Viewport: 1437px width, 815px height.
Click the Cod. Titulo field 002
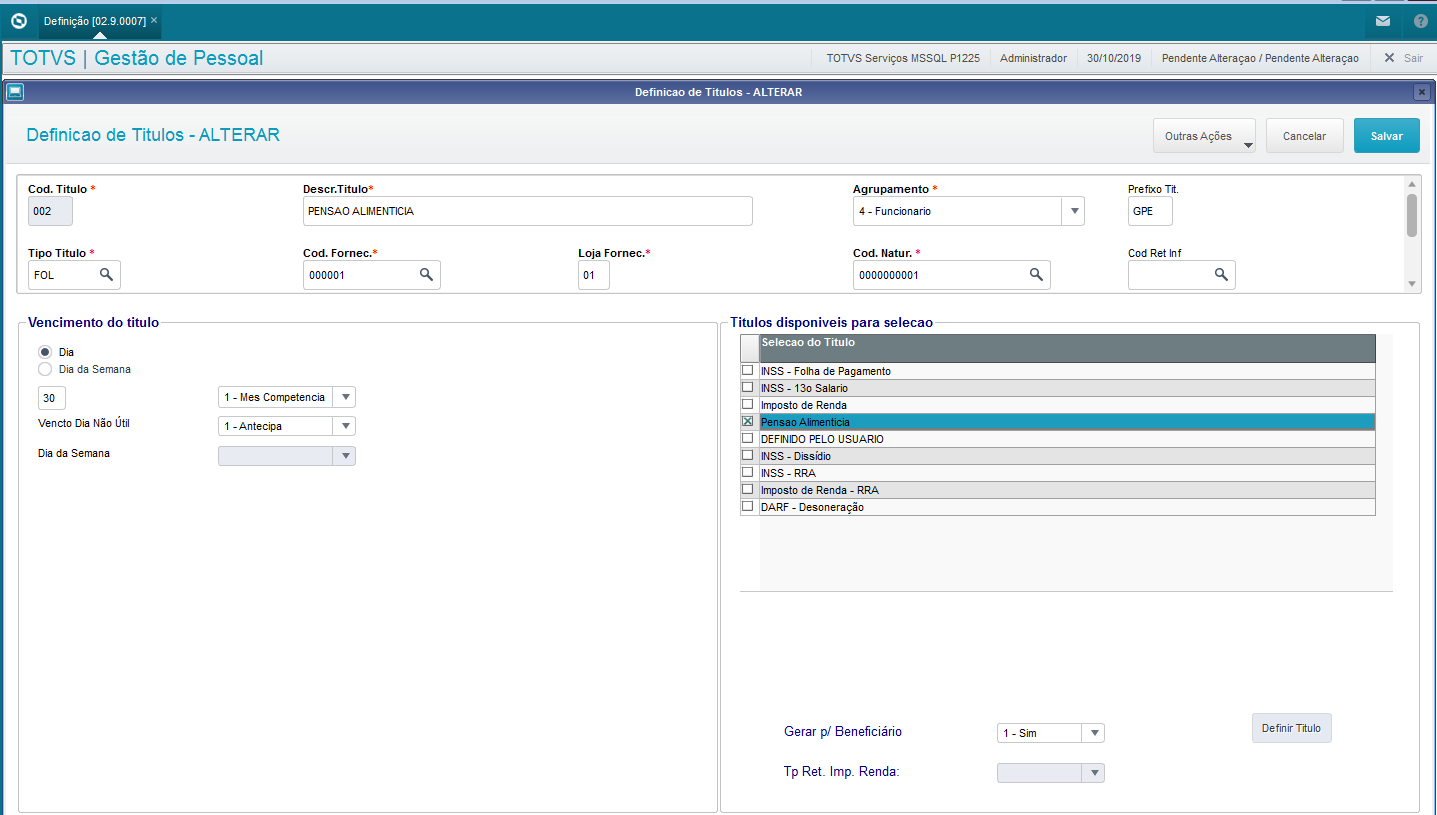click(x=50, y=211)
